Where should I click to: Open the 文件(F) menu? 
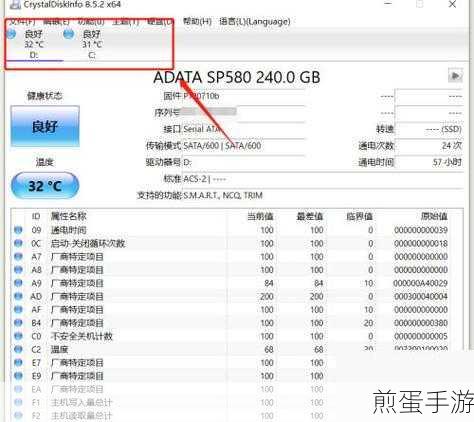coord(22,22)
